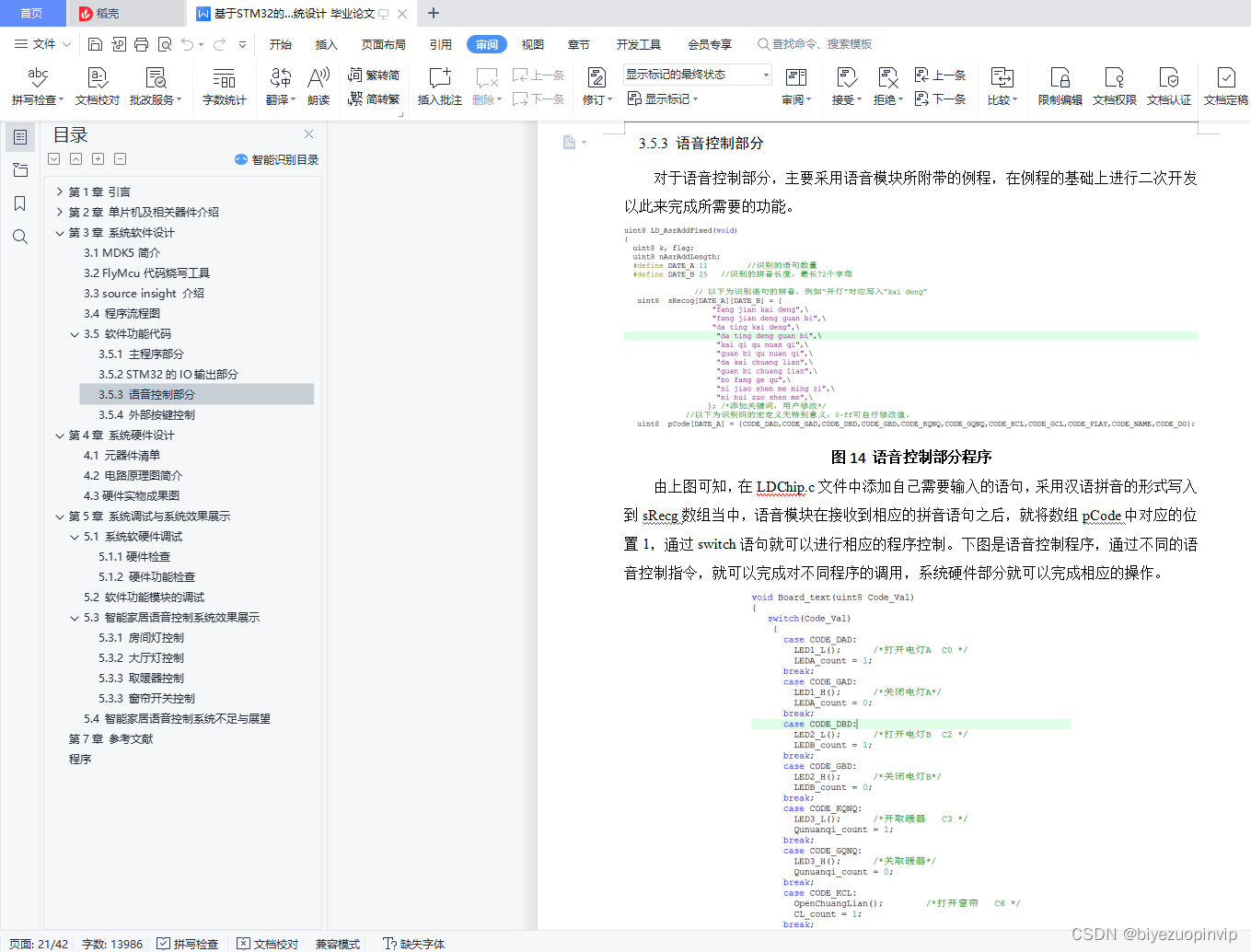1251x952 pixels.
Task: Open document permissions (文档权限)
Action: pyautogui.click(x=1114, y=87)
